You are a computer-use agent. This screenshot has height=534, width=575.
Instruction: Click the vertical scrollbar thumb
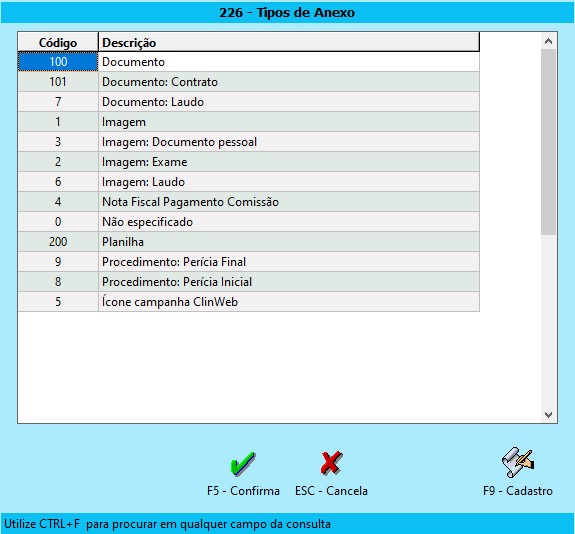click(x=548, y=142)
